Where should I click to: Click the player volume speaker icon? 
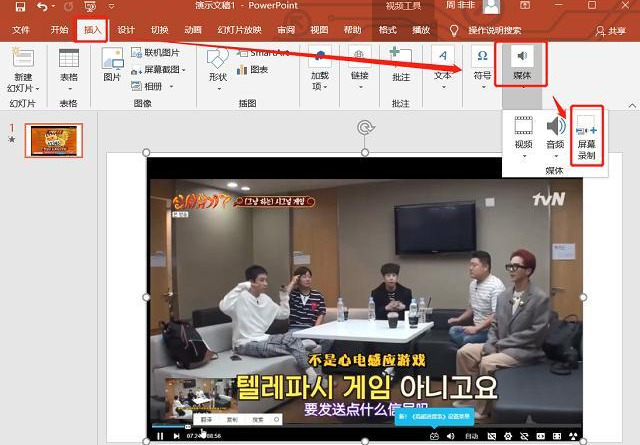(x=451, y=436)
